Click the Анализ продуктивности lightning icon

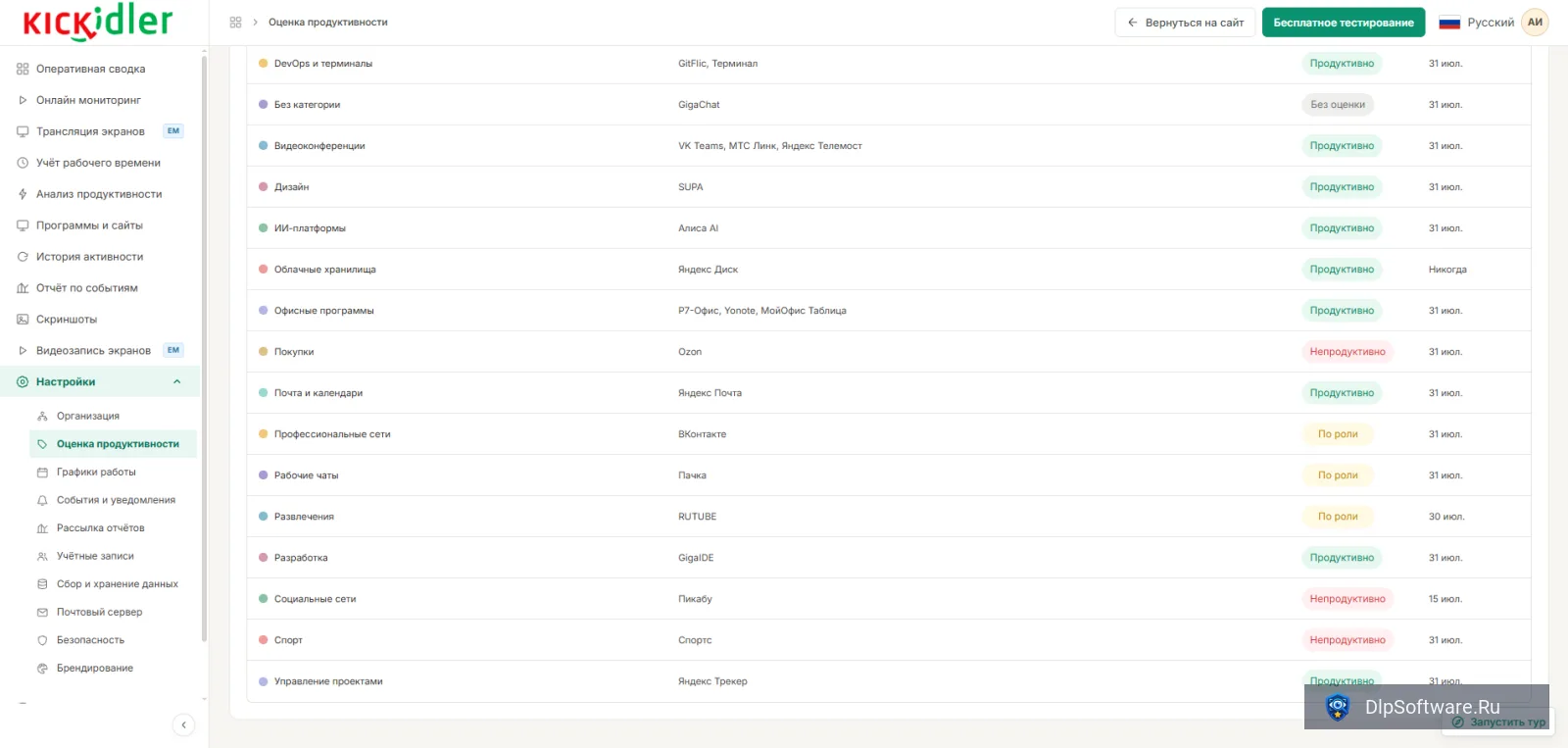coord(23,194)
